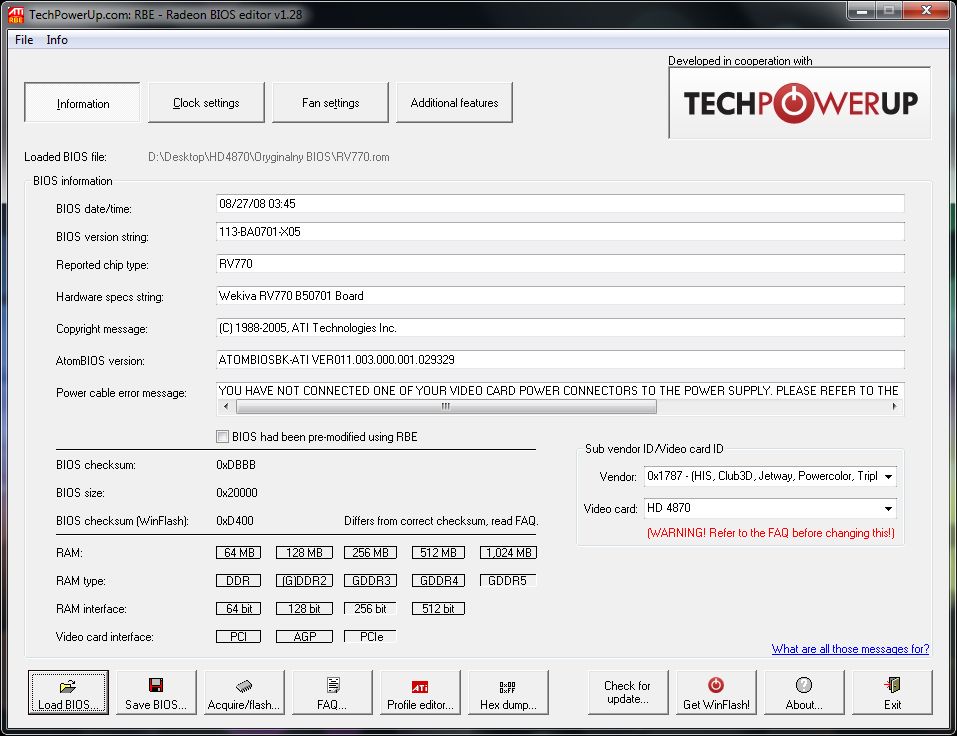Open 'What are all those messages for?' link

850,649
